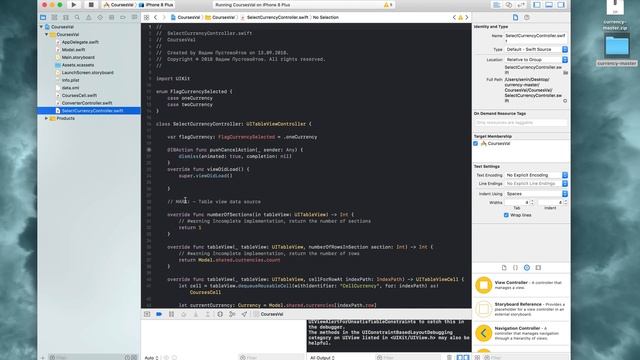Screen dimensions: 640x360
Task: Jump to next issue arrow
Action: pyautogui.click(x=467, y=18)
